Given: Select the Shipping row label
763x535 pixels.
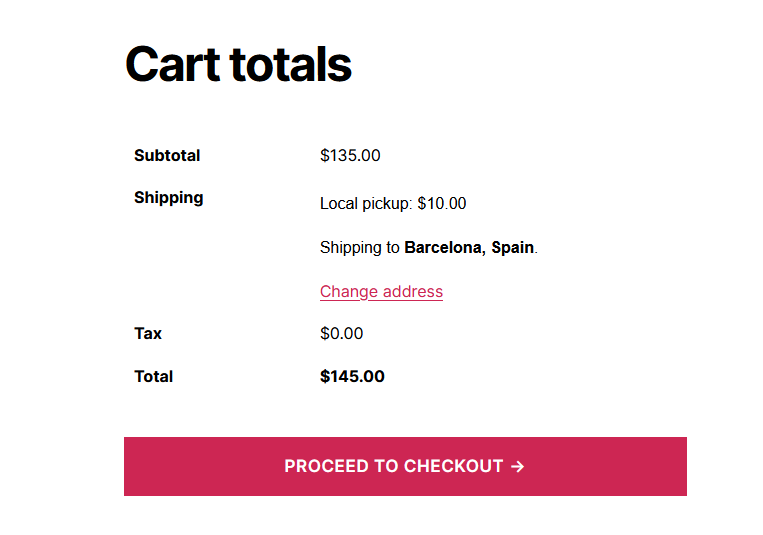Looking at the screenshot, I should pos(168,198).
